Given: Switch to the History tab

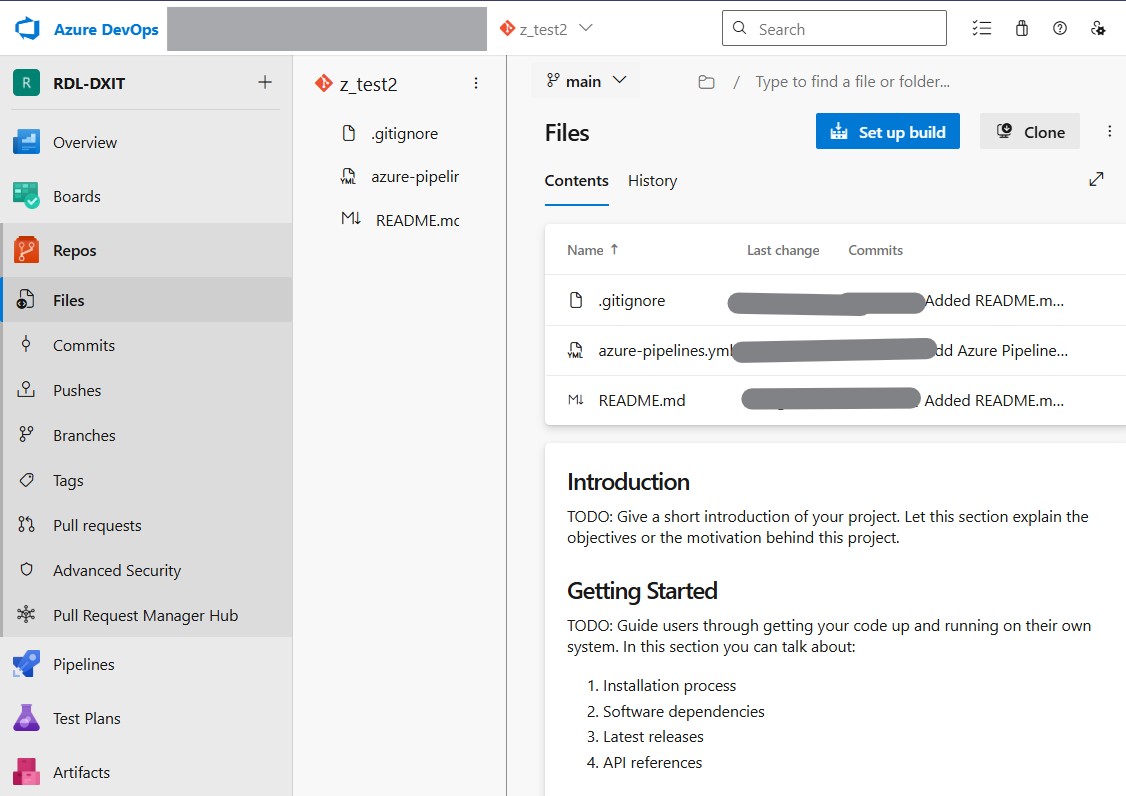Looking at the screenshot, I should [652, 181].
